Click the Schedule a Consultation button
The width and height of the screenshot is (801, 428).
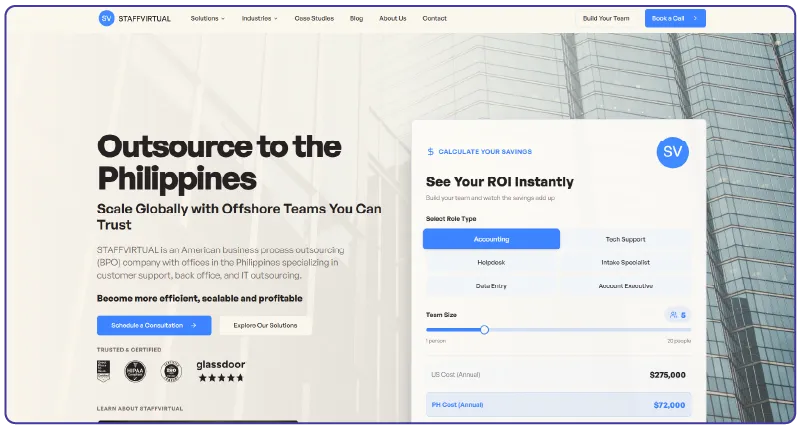coord(154,325)
